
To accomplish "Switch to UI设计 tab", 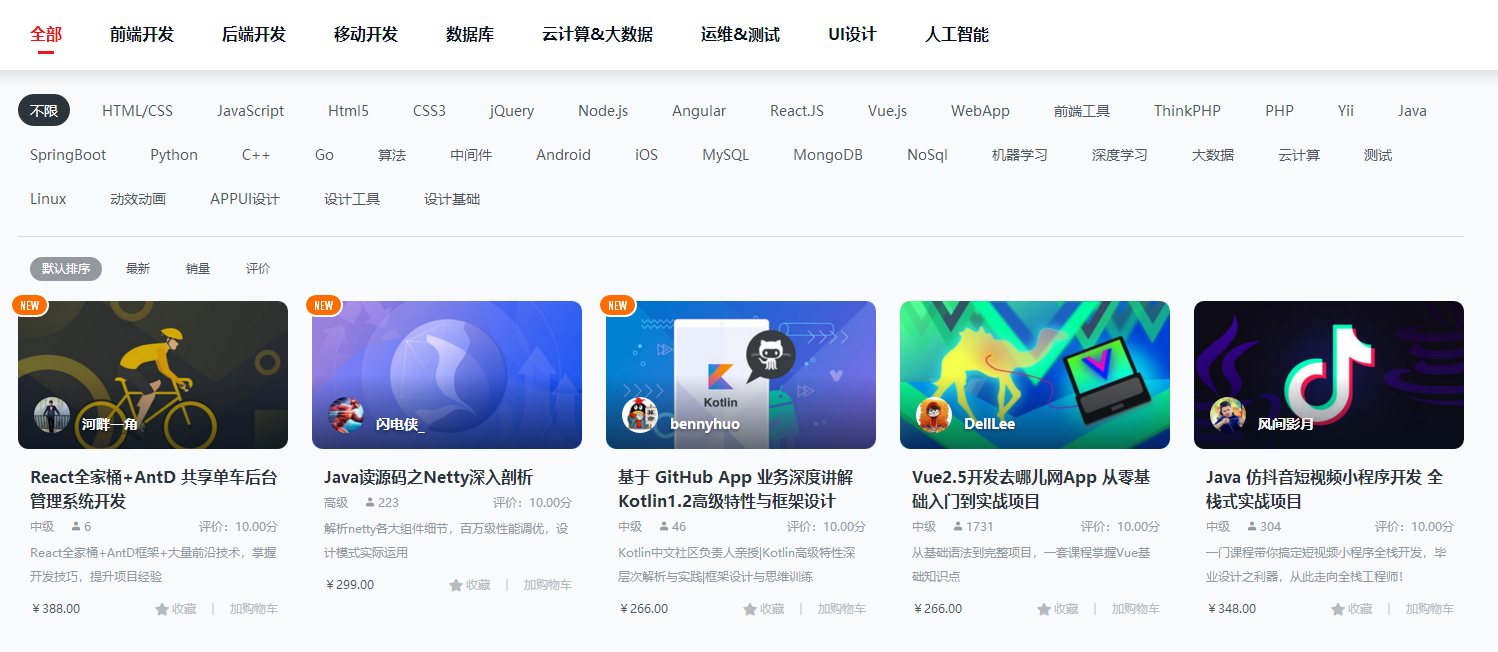I will 852,35.
